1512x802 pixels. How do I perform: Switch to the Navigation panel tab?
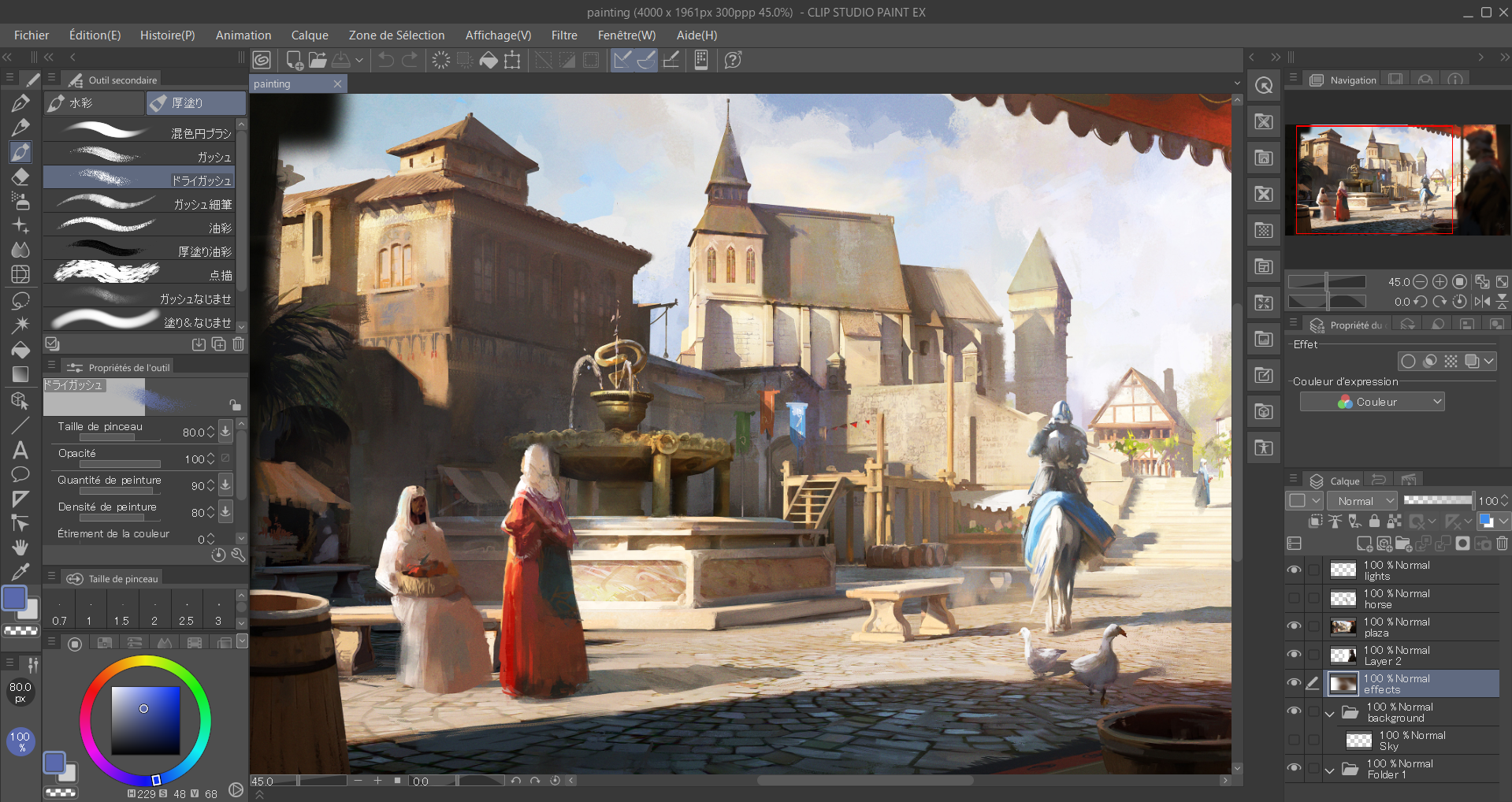(1344, 80)
